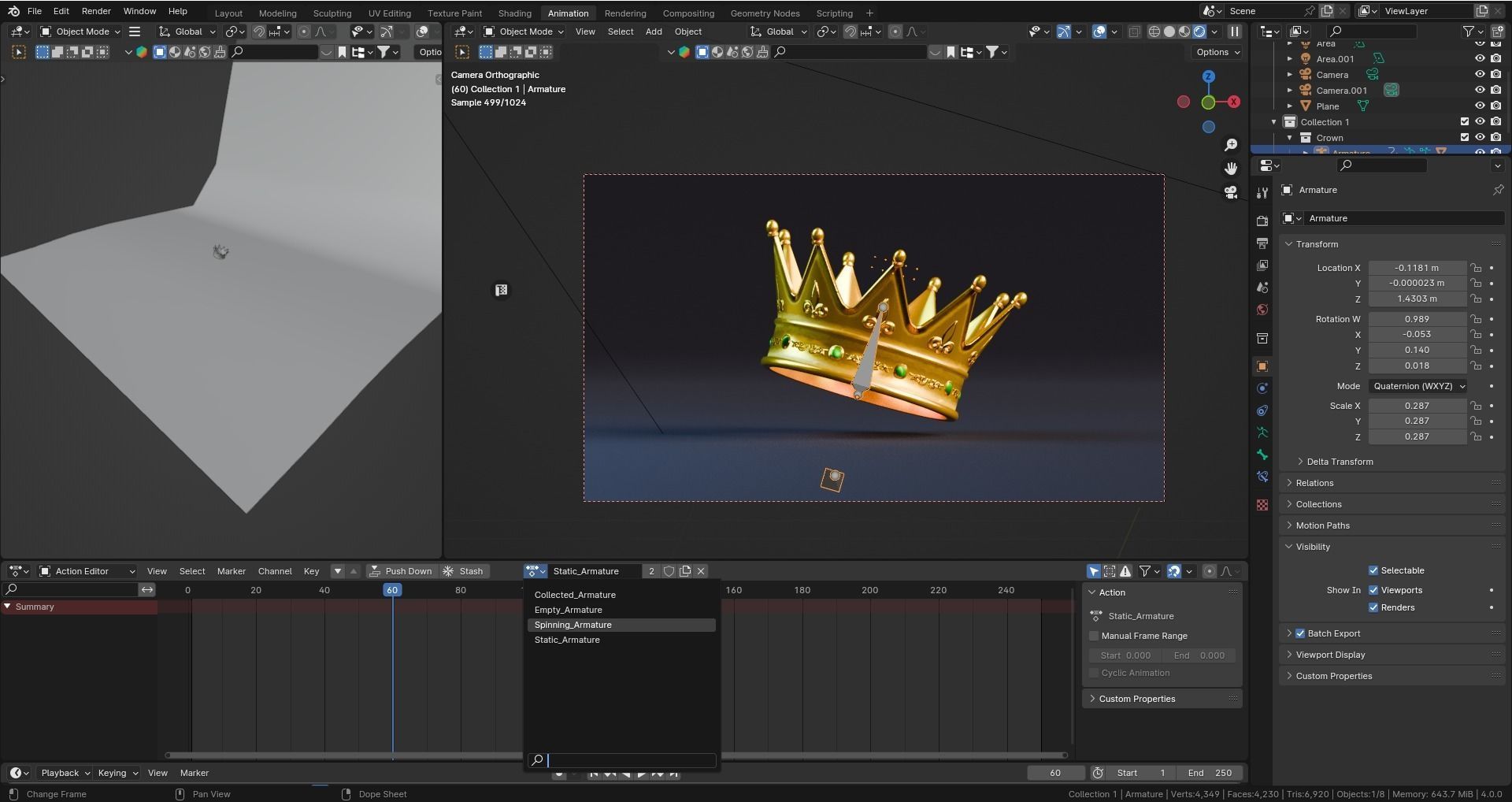Click the Scale X value field
This screenshot has height=802, width=1512.
pyautogui.click(x=1417, y=406)
